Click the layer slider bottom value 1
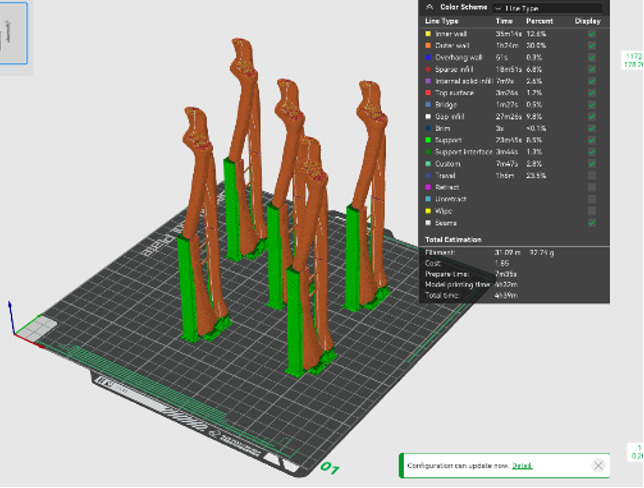 pos(639,447)
